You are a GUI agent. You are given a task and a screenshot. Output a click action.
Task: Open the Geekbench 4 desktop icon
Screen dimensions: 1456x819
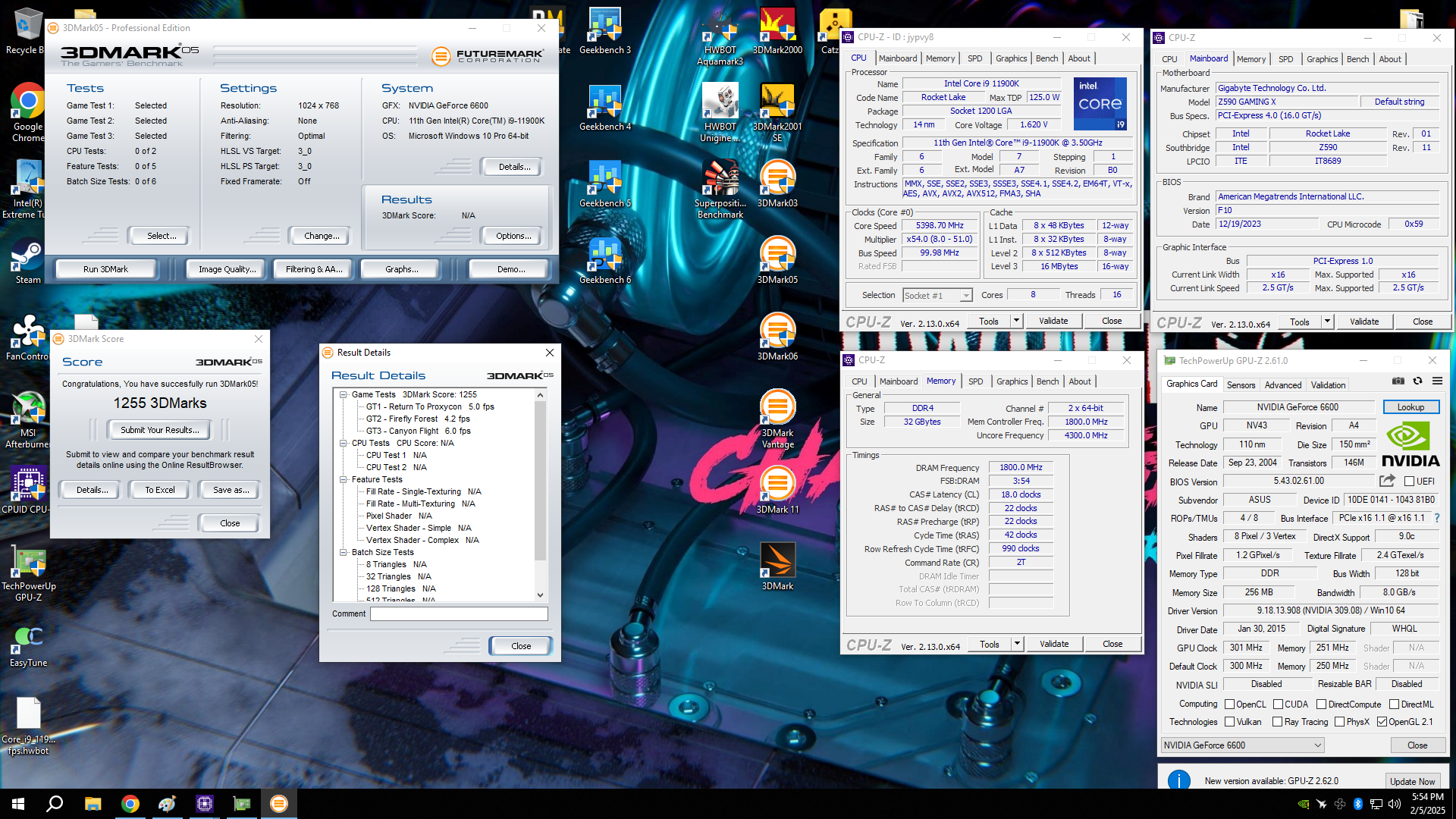[604, 108]
